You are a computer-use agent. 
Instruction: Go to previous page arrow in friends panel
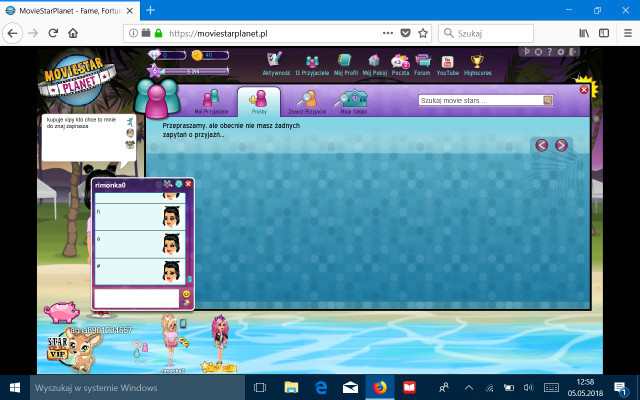542,145
